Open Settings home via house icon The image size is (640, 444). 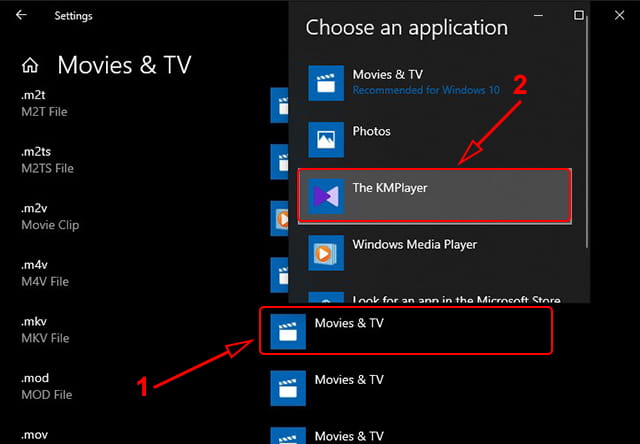point(30,65)
